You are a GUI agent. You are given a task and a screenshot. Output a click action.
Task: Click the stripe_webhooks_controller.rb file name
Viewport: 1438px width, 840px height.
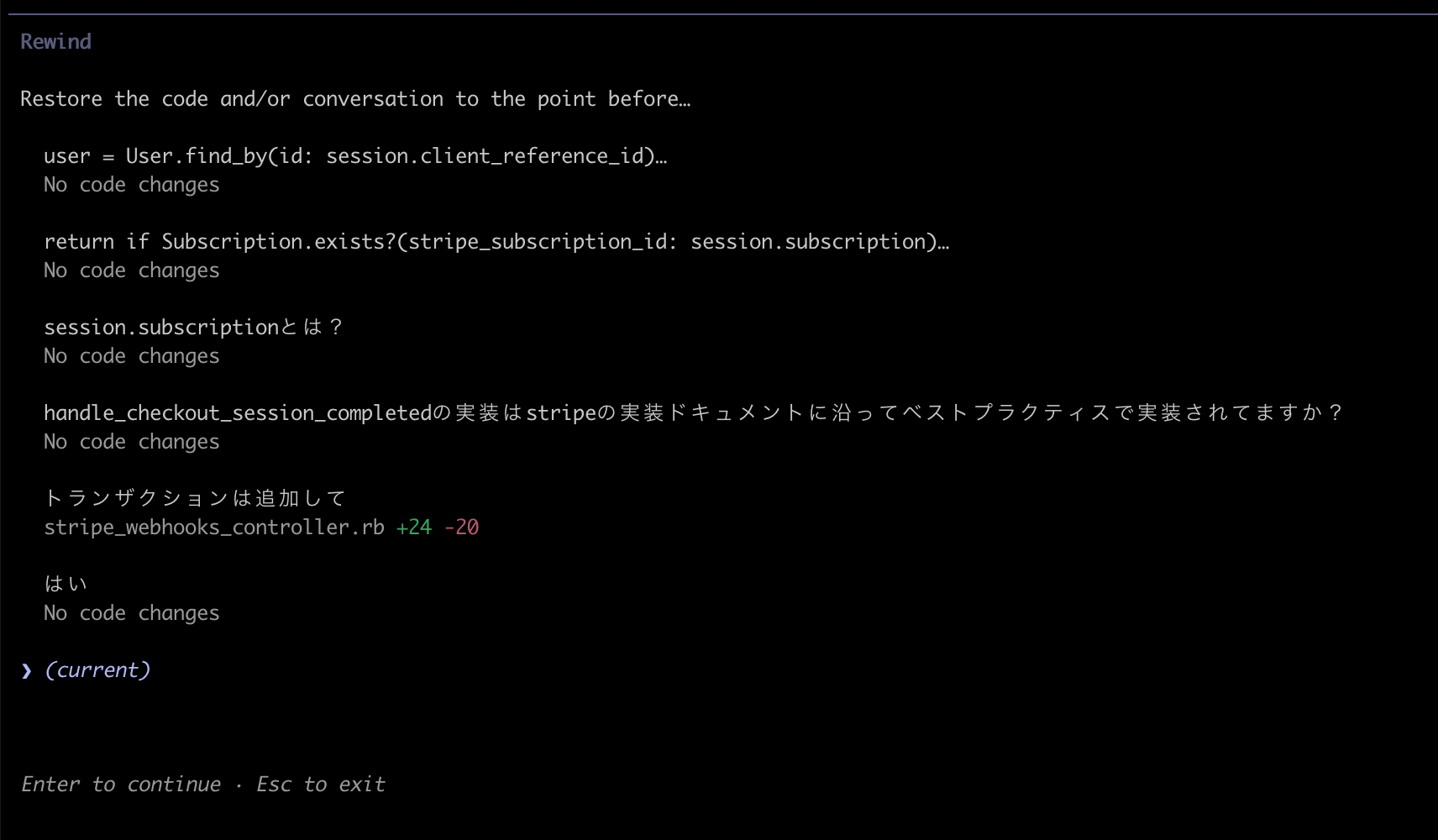point(214,528)
